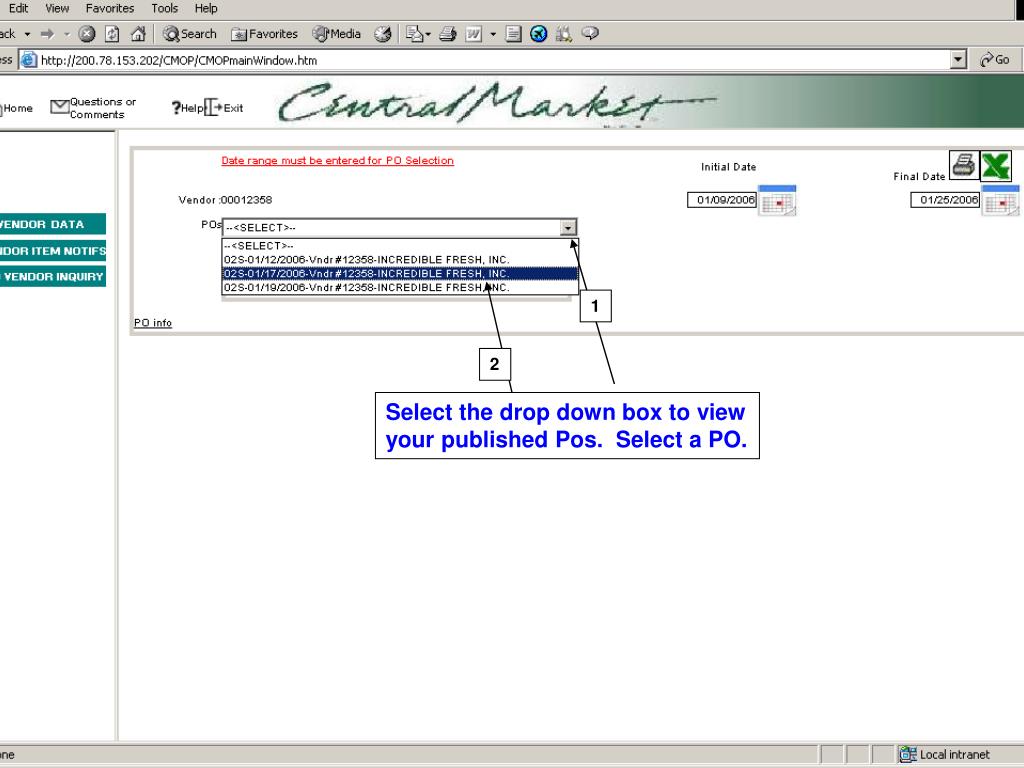The image size is (1024, 768).
Task: Select the --<SELECT>-- option in the list
Action: (x=400, y=246)
